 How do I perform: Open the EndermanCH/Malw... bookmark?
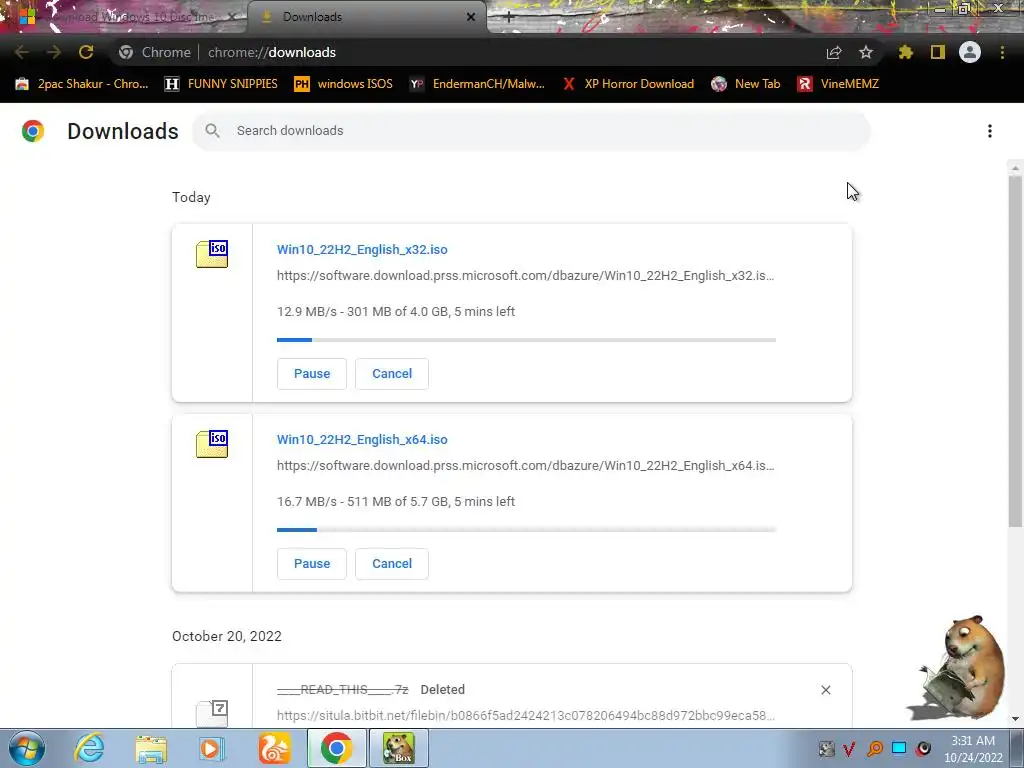click(477, 84)
